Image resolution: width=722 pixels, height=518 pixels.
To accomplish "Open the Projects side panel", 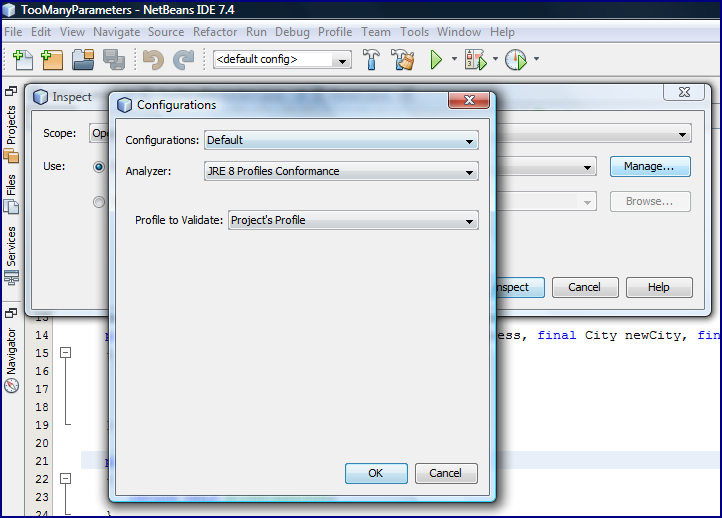I will (x=12, y=134).
